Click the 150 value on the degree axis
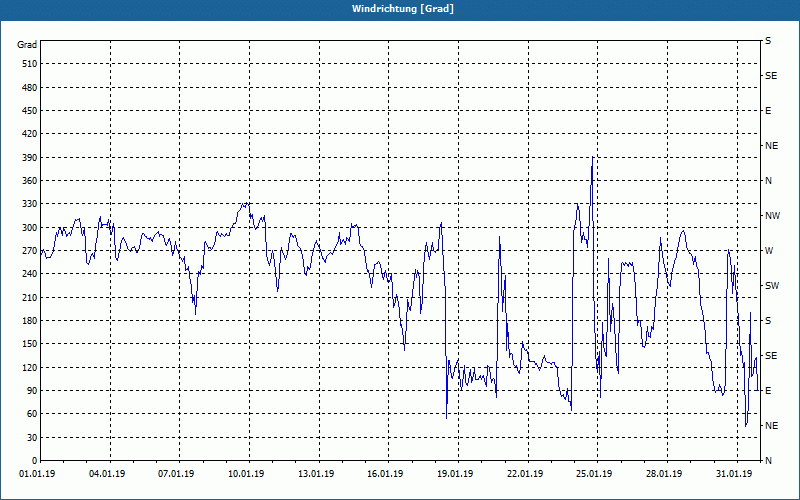The width and height of the screenshot is (800, 500). click(30, 344)
